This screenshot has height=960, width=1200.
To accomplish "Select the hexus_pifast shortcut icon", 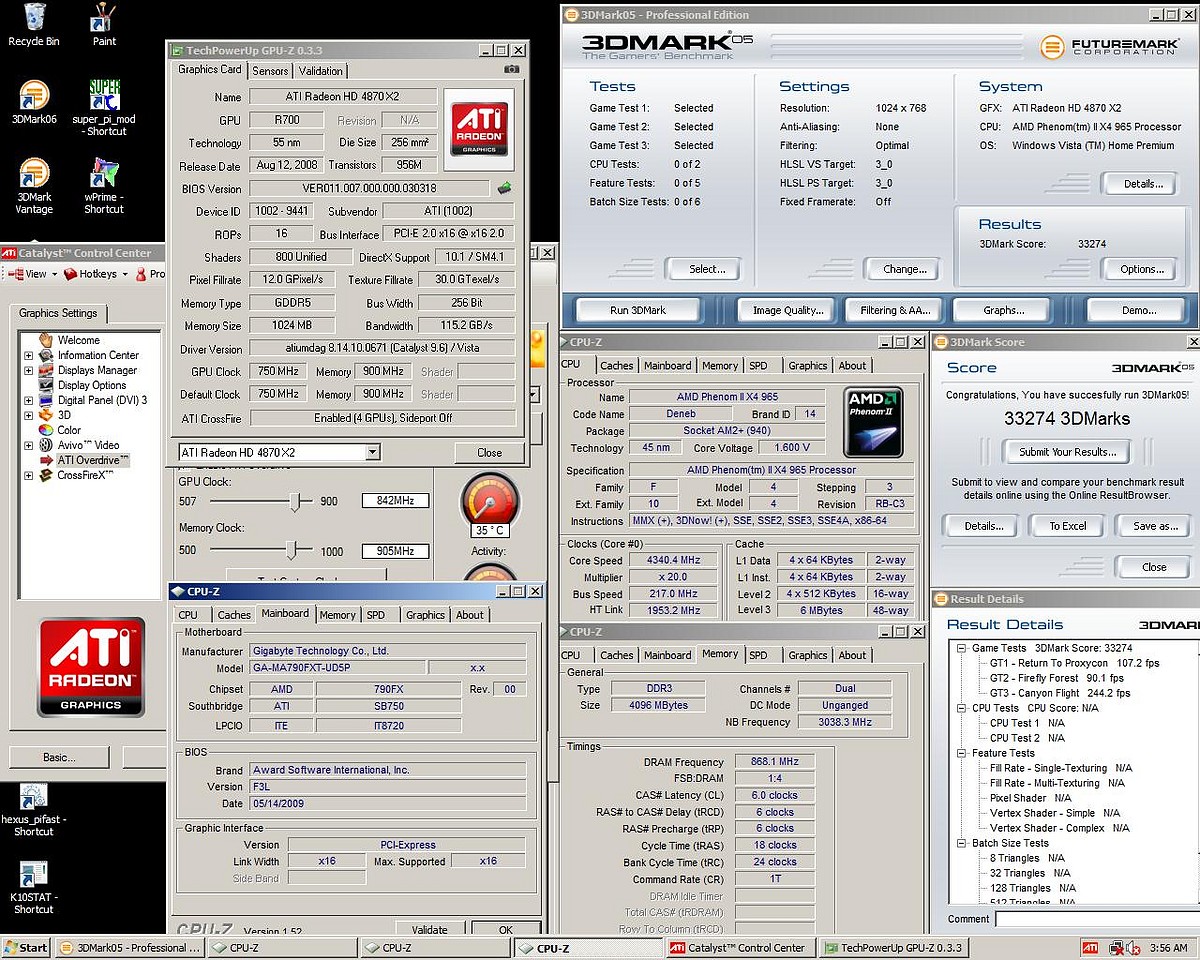I will [34, 810].
